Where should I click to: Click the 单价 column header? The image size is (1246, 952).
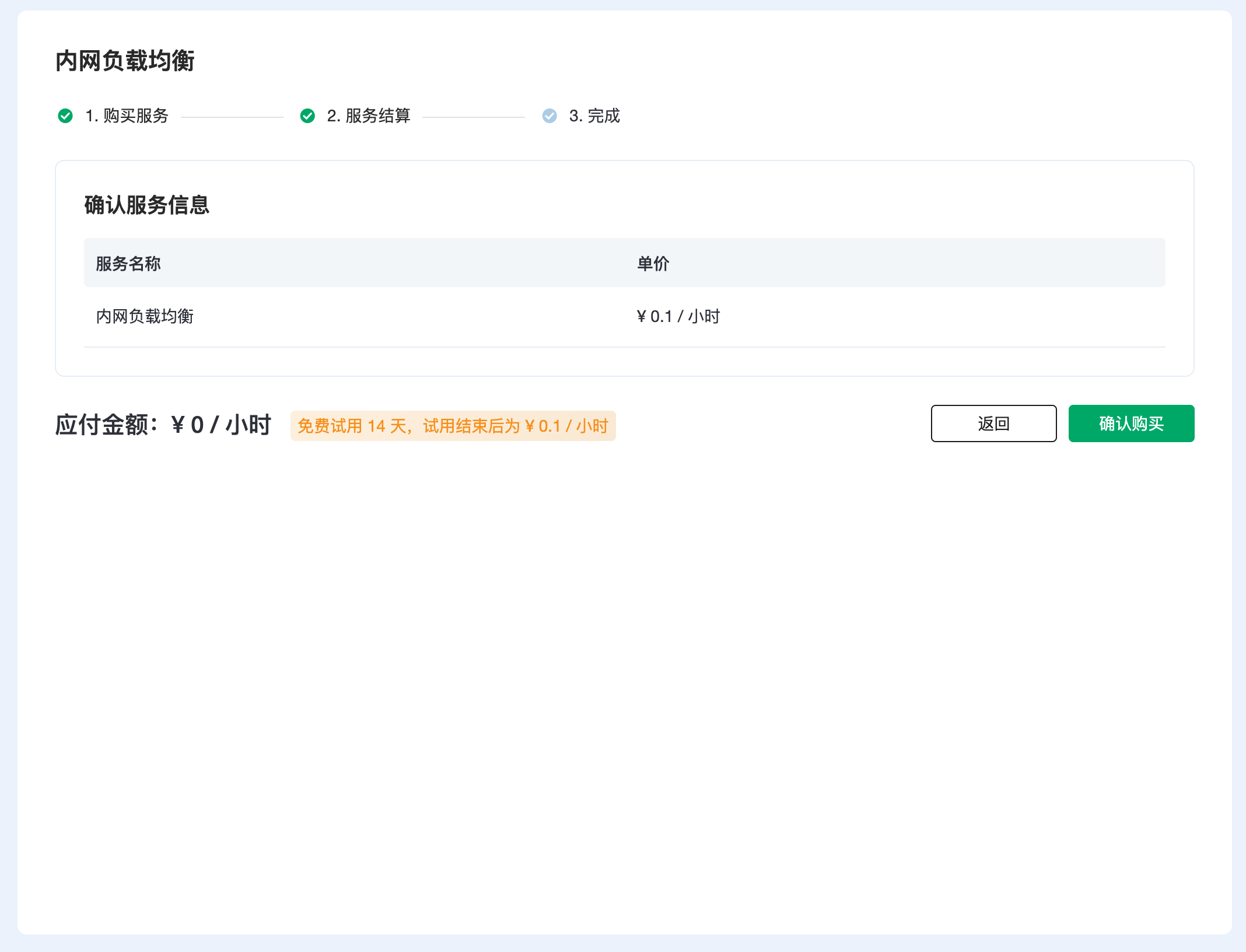(x=653, y=264)
